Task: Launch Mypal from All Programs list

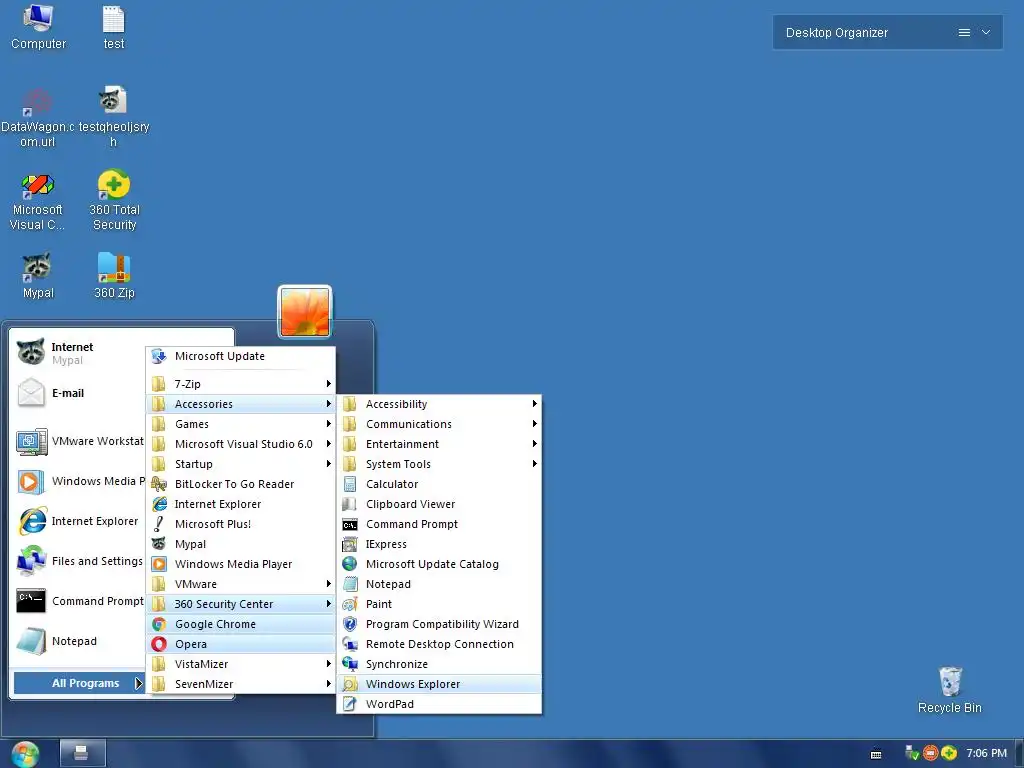Action: coord(240,544)
